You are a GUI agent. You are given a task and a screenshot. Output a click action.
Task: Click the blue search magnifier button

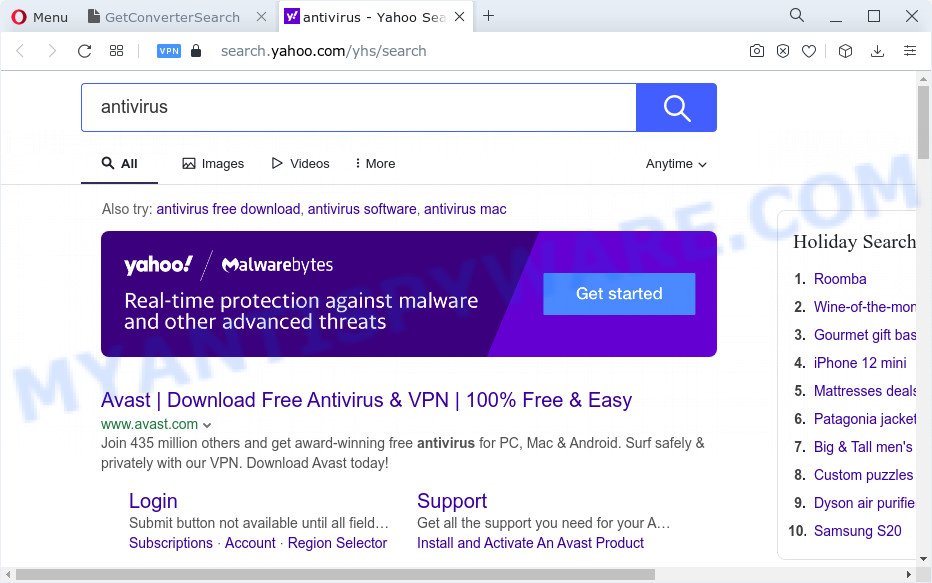coord(676,107)
